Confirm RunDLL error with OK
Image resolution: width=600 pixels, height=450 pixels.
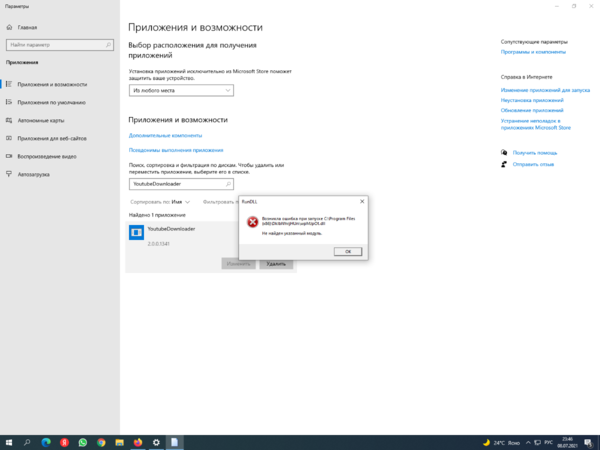pos(347,251)
